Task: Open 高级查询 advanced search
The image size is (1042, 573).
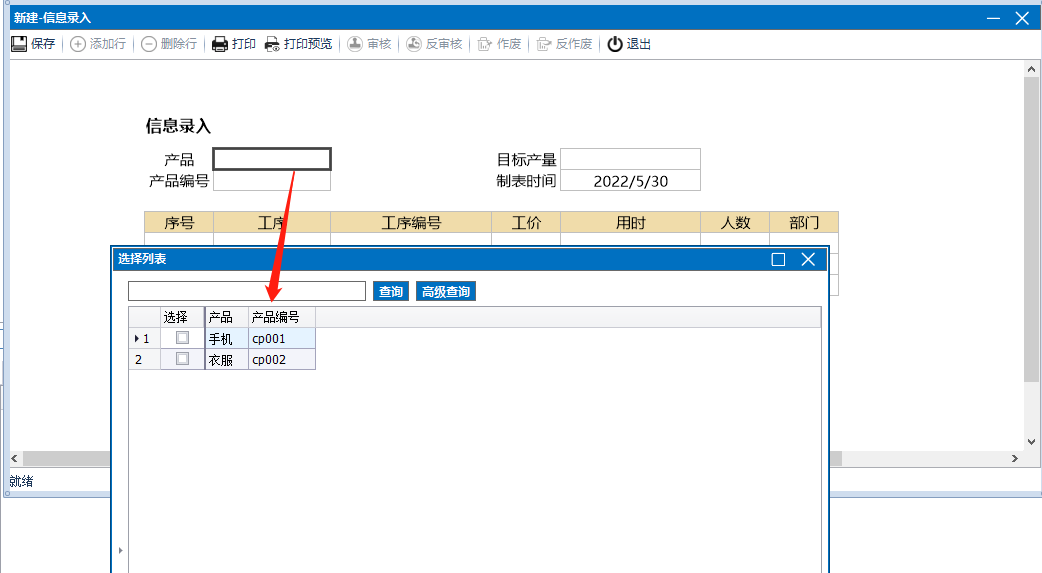Action: point(446,291)
